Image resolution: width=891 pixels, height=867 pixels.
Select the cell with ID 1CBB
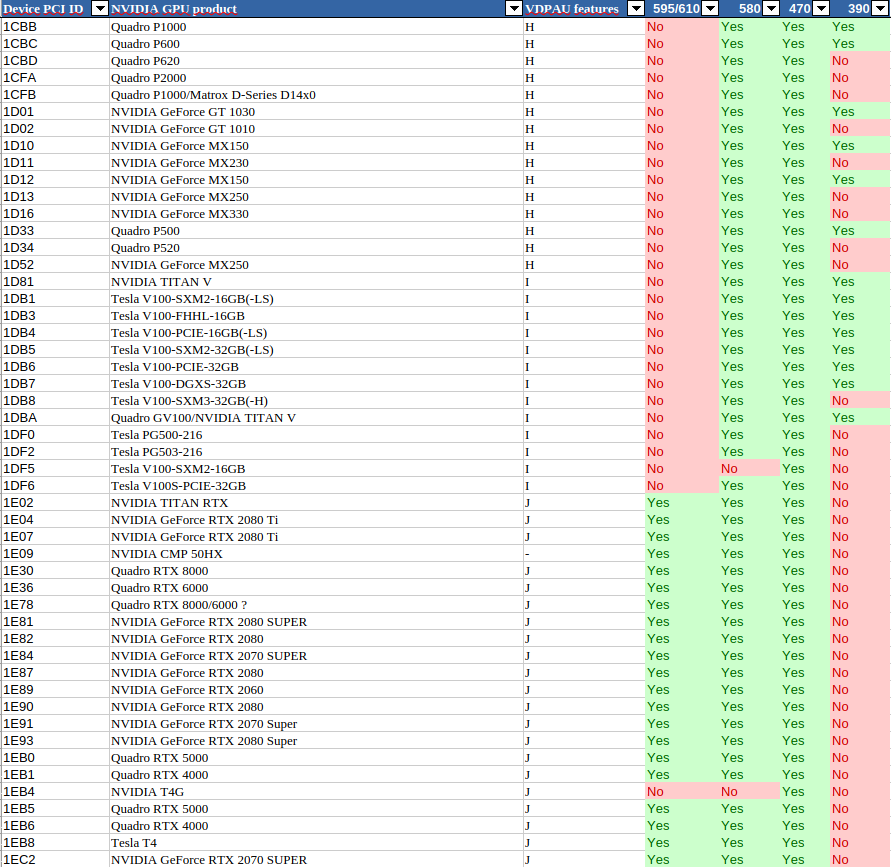click(55, 27)
